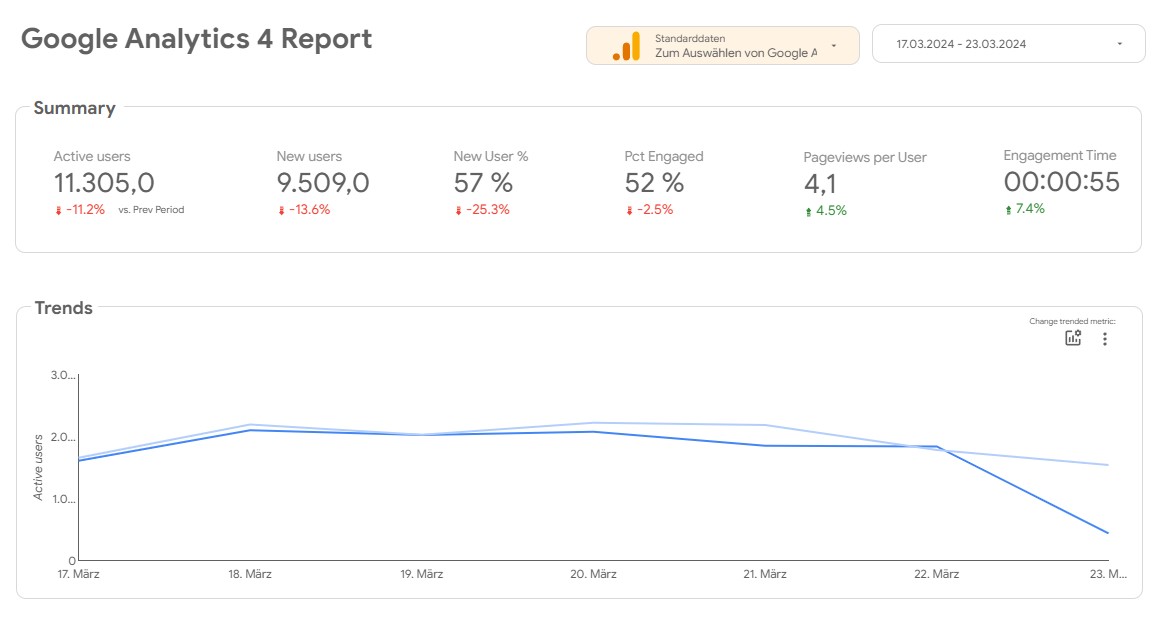This screenshot has height=643, width=1169.
Task: Select the 17.03.2024 - 23.03.2024 date range field
Action: coord(1008,44)
